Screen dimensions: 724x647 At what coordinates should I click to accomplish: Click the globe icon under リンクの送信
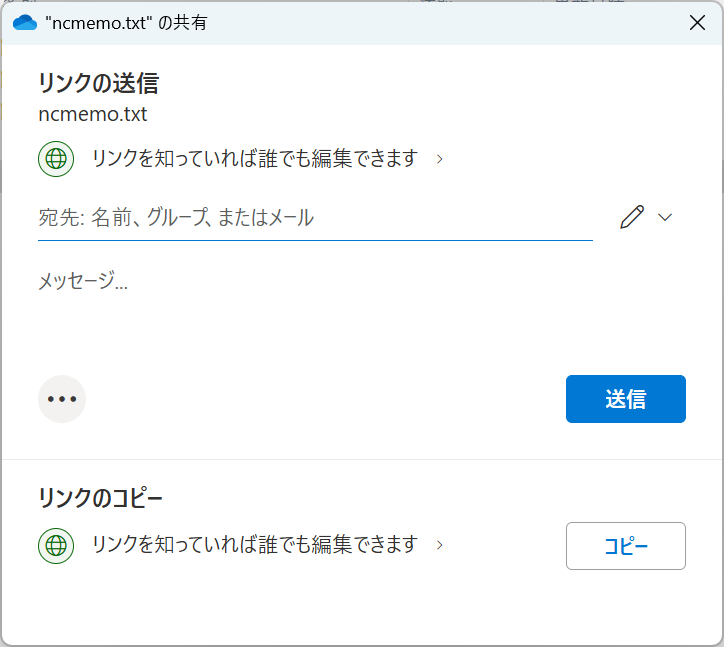(56, 159)
